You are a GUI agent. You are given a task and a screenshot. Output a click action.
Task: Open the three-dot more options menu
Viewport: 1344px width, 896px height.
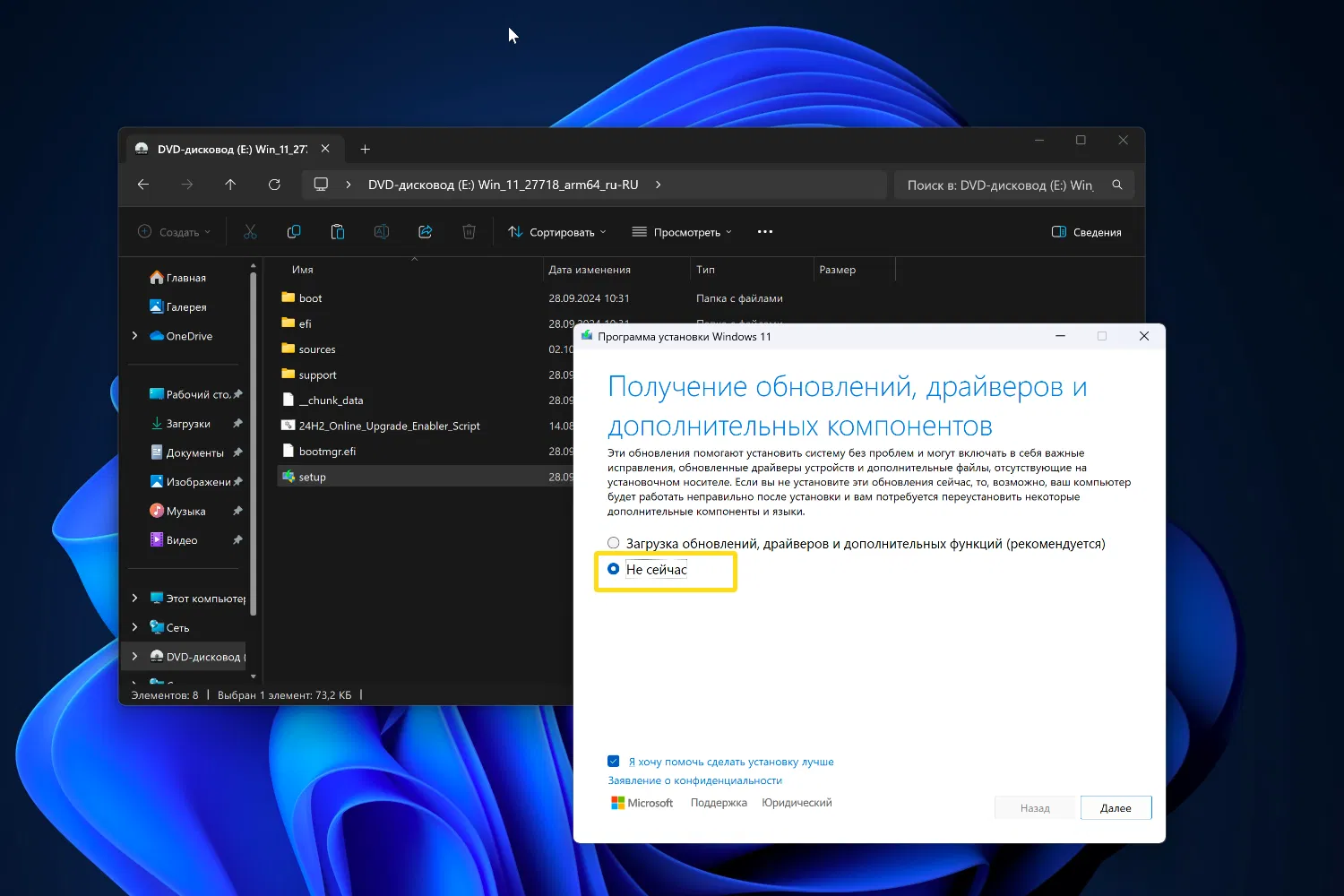click(764, 232)
